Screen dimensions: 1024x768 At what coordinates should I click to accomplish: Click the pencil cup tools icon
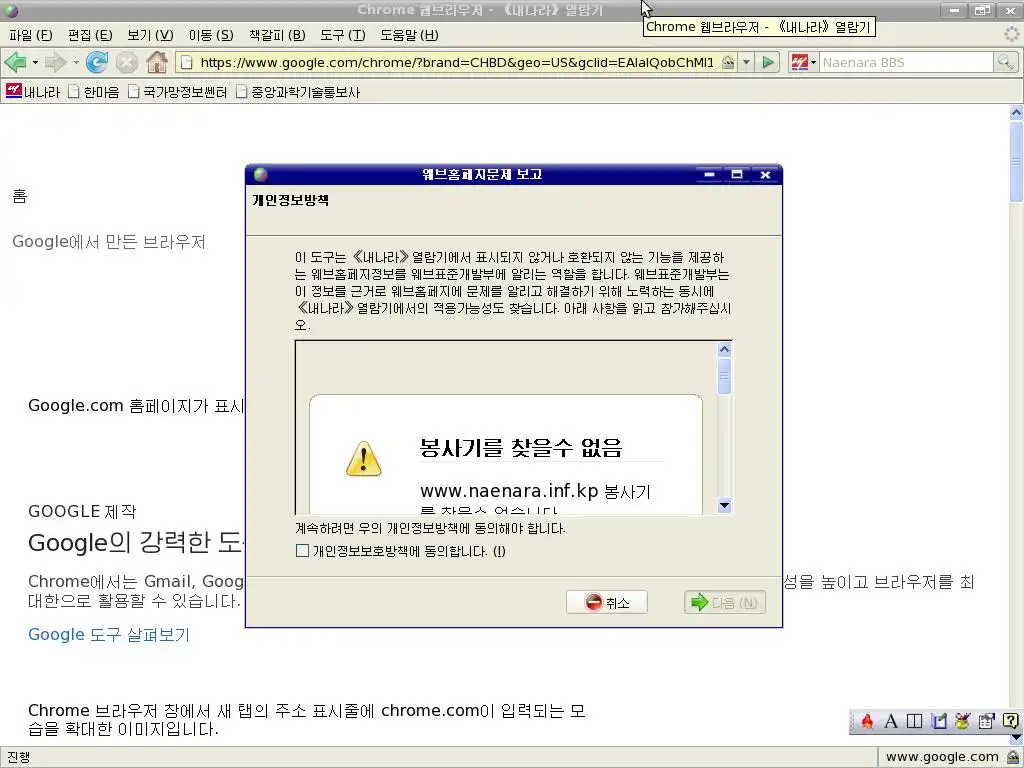pyautogui.click(x=962, y=721)
